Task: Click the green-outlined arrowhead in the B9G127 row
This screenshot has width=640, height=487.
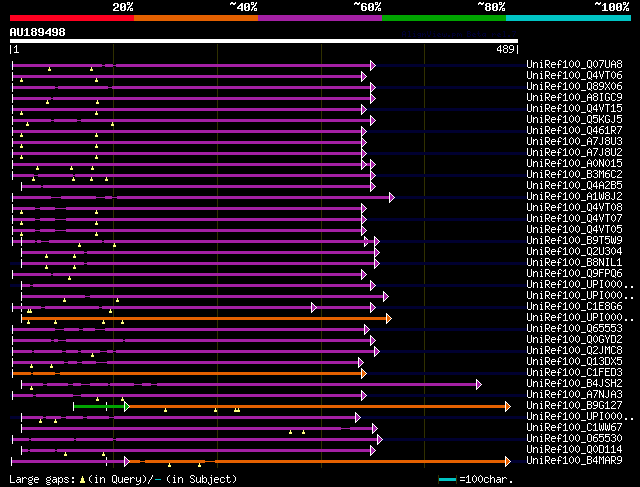Action: click(x=127, y=406)
